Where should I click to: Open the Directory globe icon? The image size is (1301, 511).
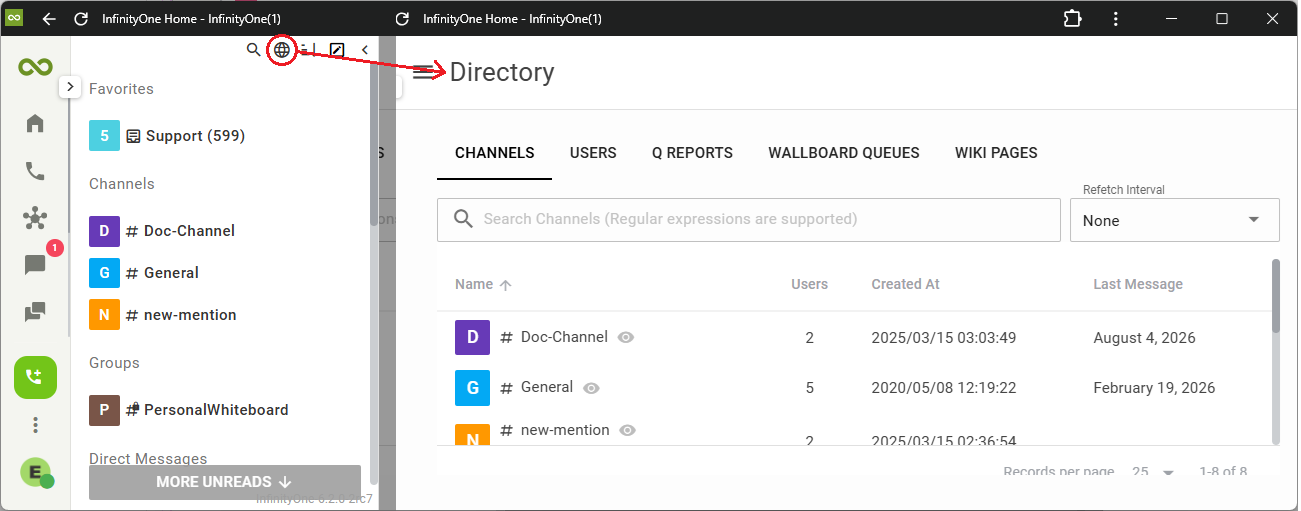tap(282, 49)
